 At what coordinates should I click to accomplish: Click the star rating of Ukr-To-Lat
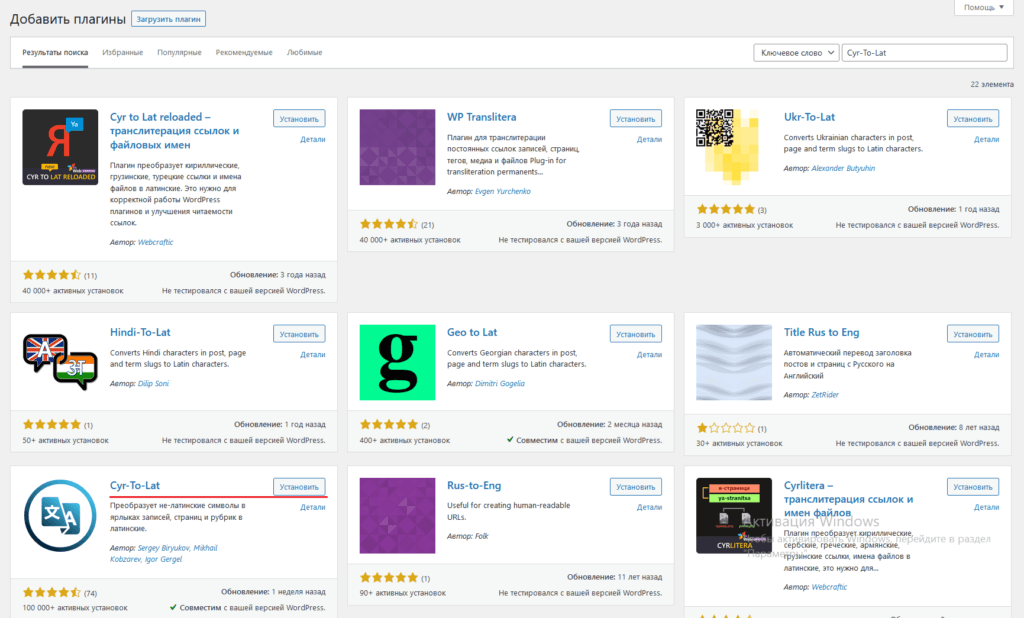726,209
